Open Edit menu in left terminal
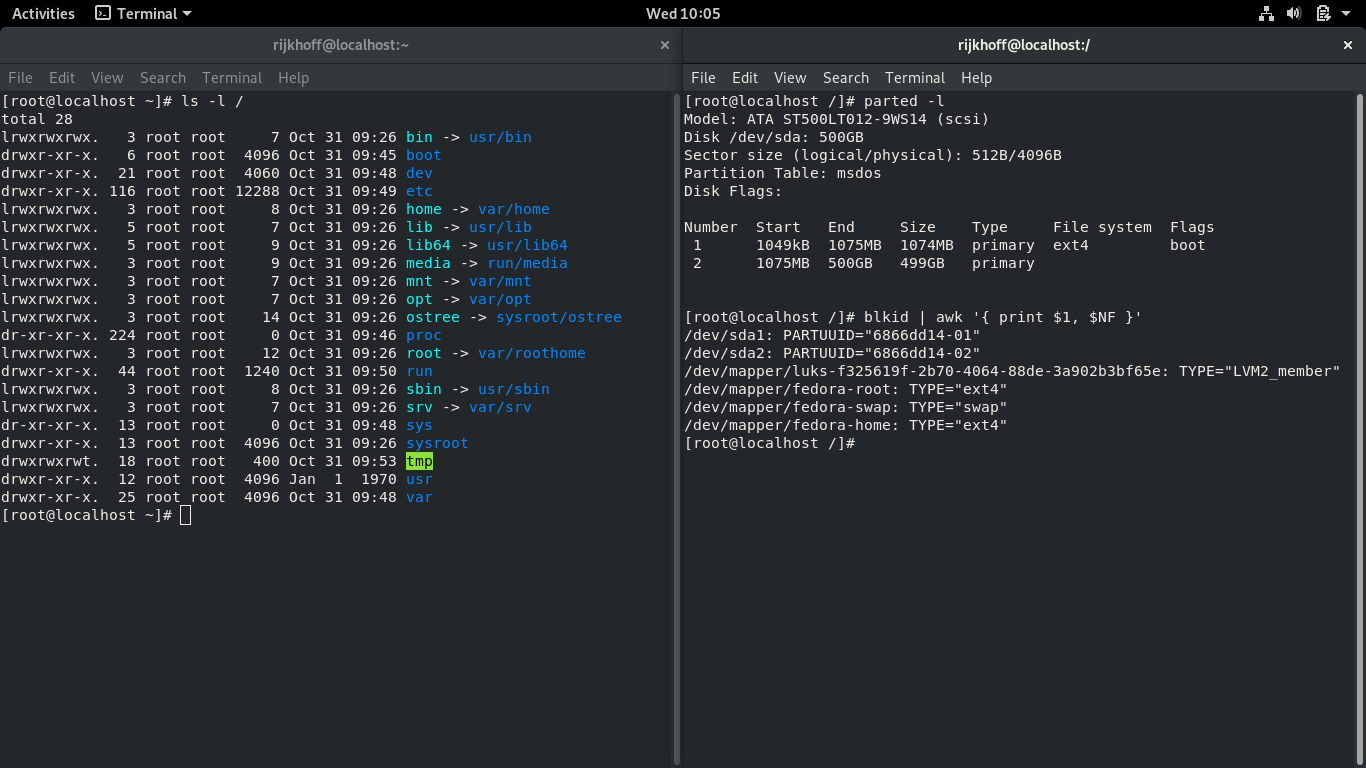This screenshot has width=1366, height=768. 62,77
